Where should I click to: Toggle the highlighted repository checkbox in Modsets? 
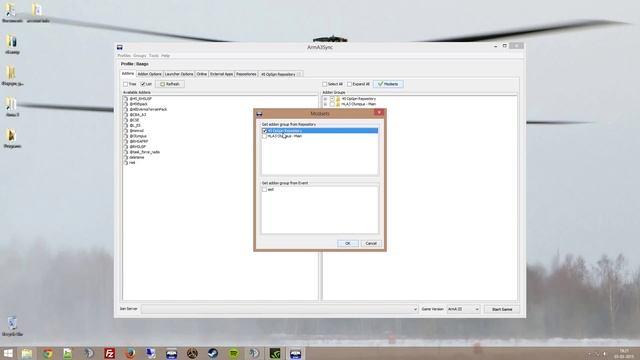[264, 131]
